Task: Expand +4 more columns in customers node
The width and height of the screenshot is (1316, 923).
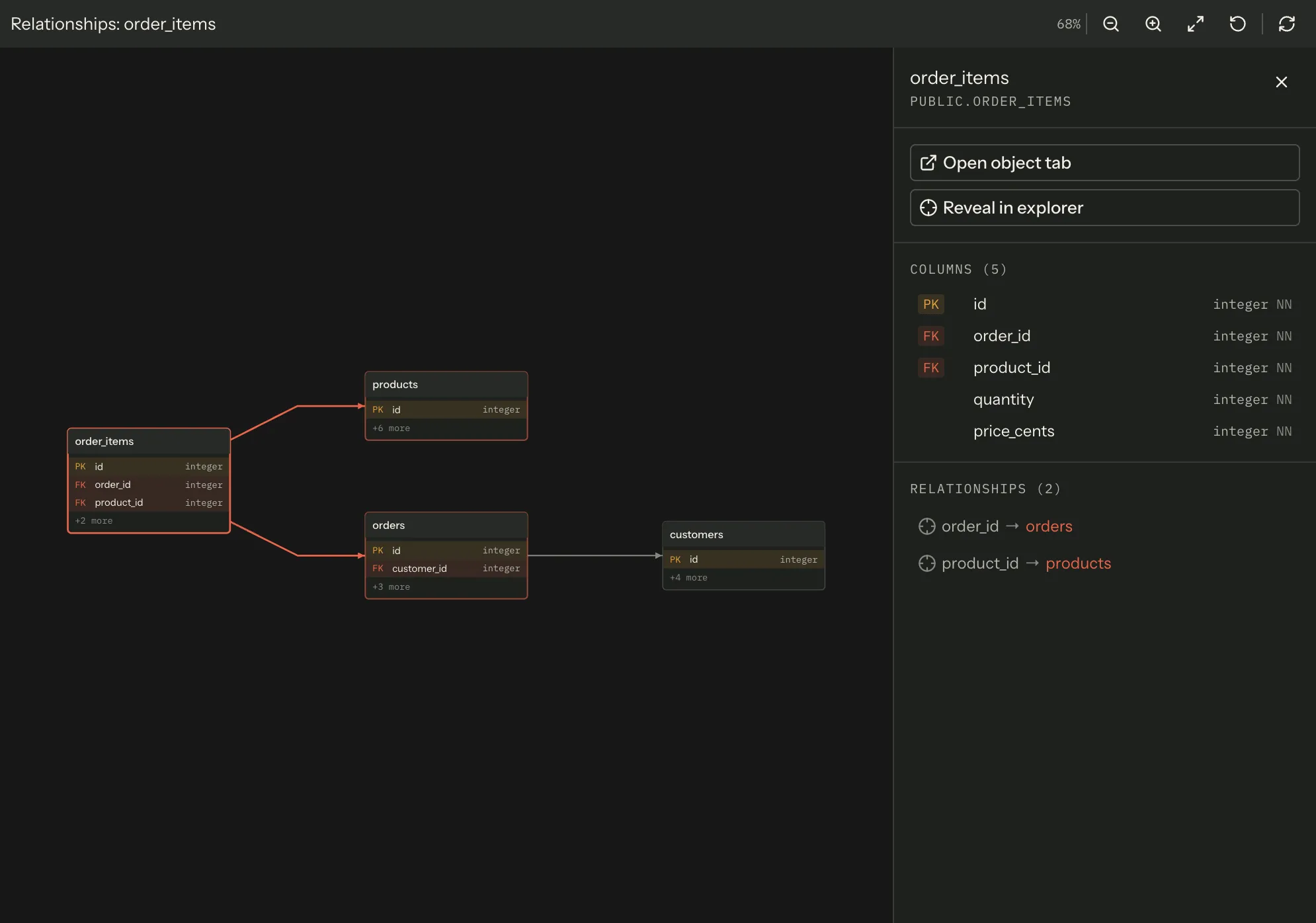Action: click(688, 578)
